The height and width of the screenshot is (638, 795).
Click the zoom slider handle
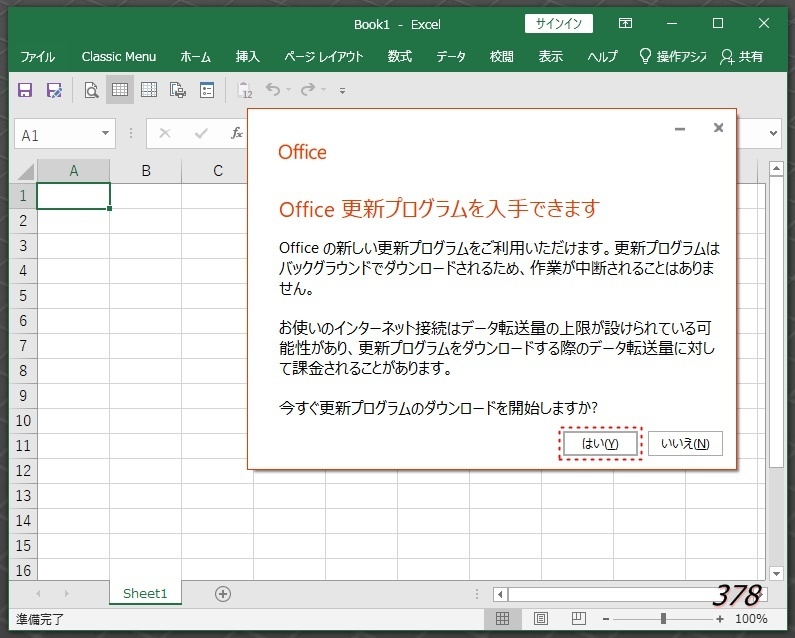(x=663, y=619)
